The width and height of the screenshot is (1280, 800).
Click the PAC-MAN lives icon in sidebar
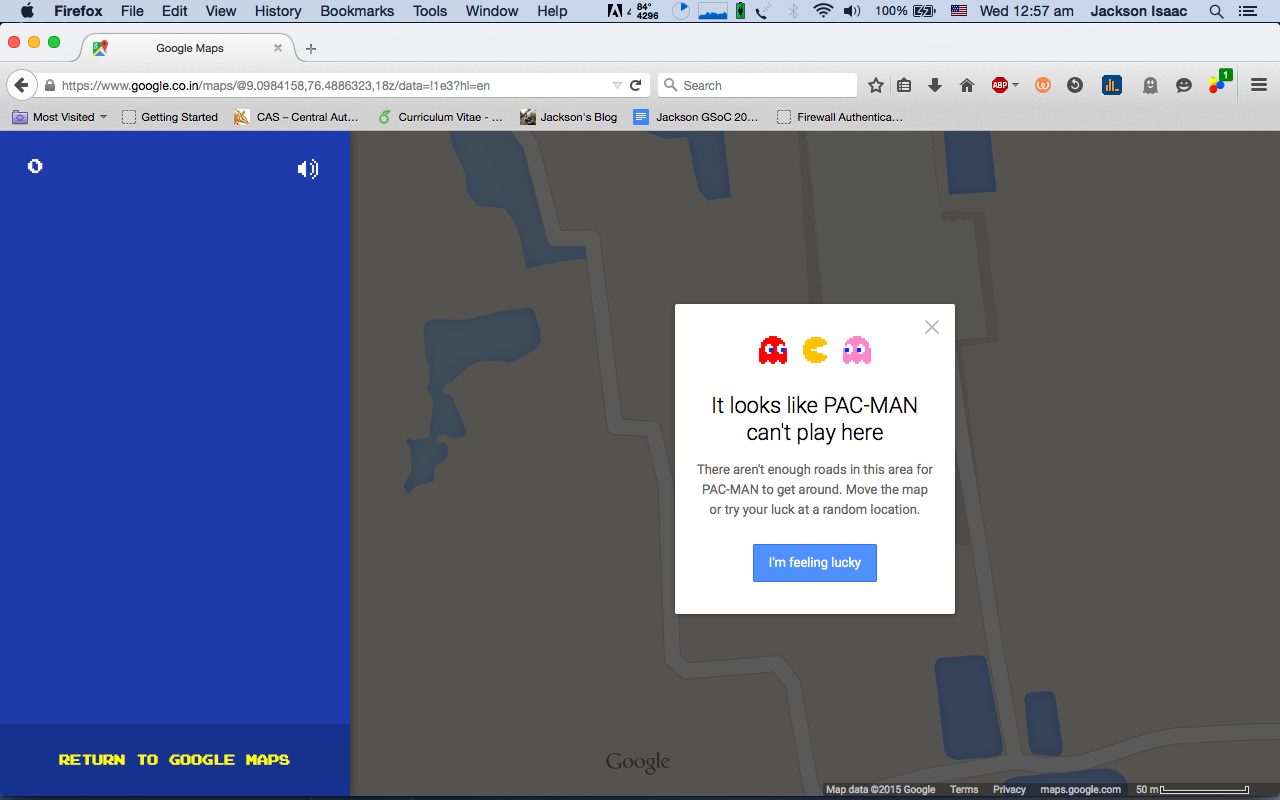pos(35,166)
